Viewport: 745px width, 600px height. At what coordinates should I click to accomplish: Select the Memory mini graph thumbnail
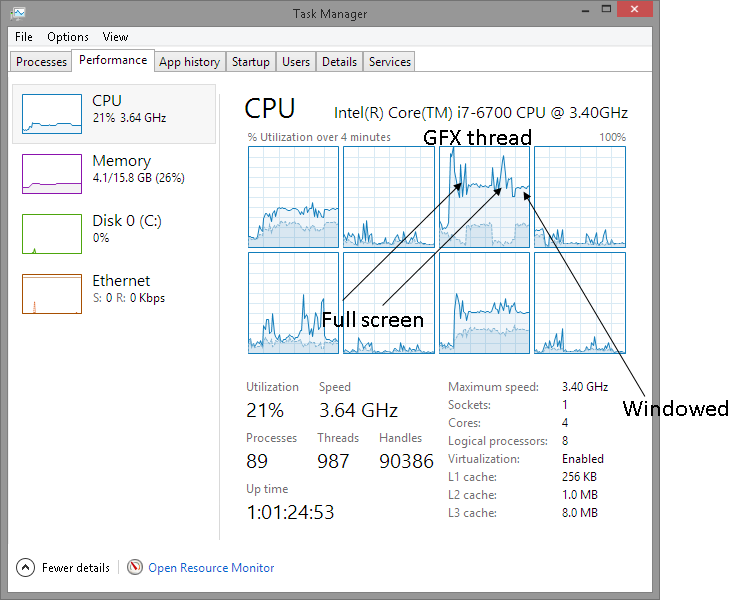[x=52, y=174]
